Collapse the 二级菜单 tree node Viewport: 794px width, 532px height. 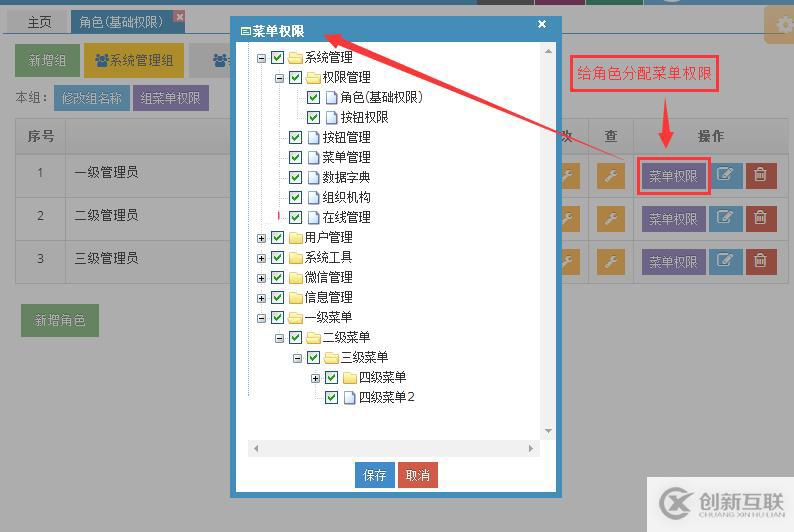point(280,338)
